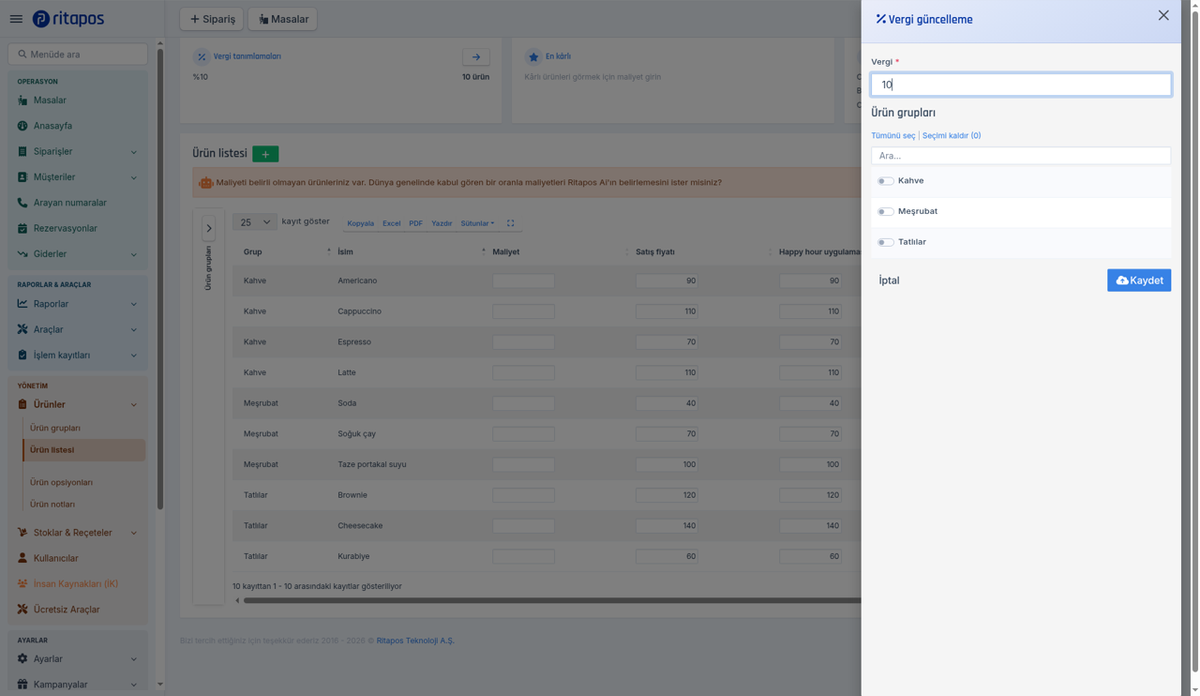Click the Seçimi kaldır link
The image size is (1200, 696).
[x=951, y=136]
